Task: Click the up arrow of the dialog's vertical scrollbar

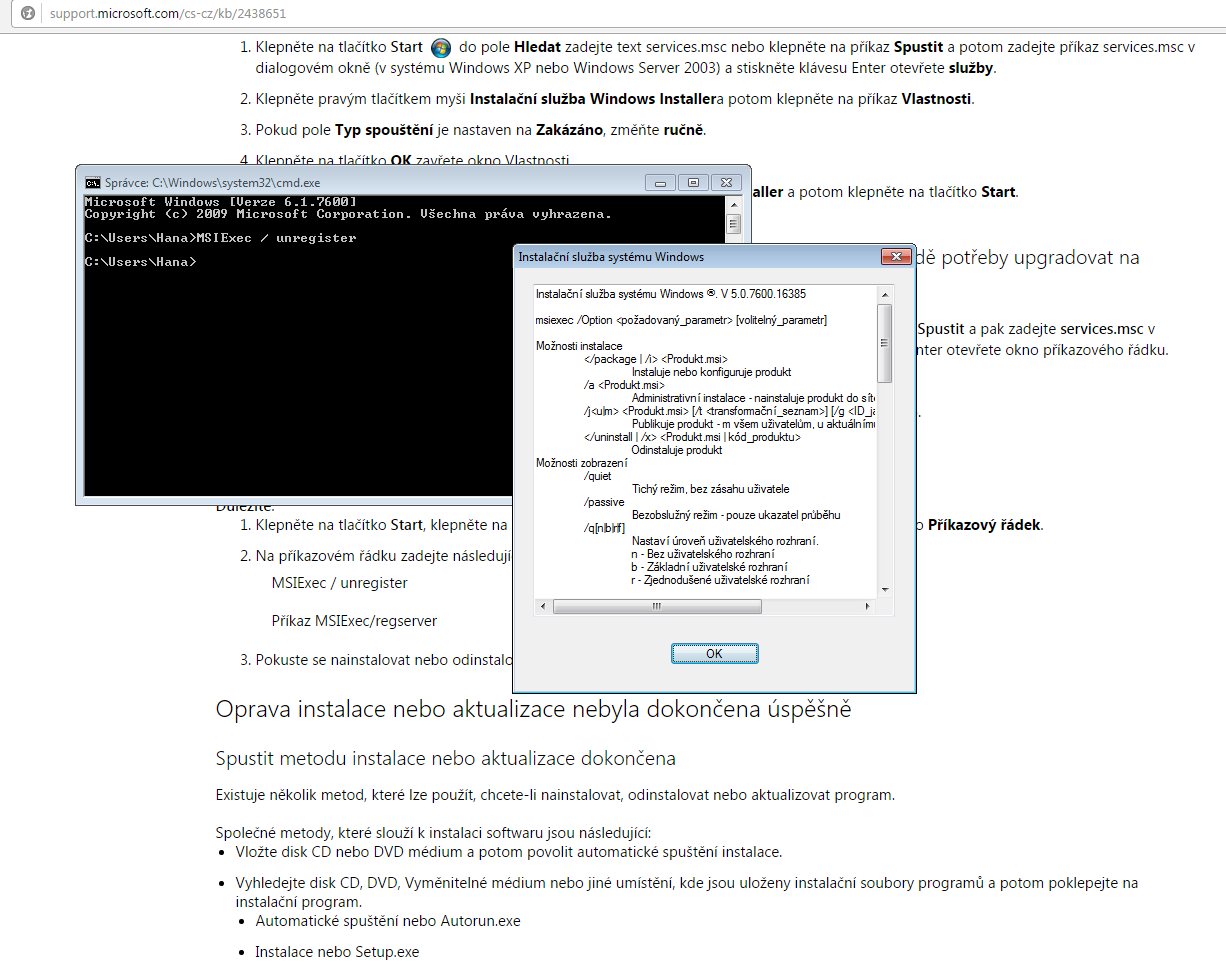Action: coord(885,294)
